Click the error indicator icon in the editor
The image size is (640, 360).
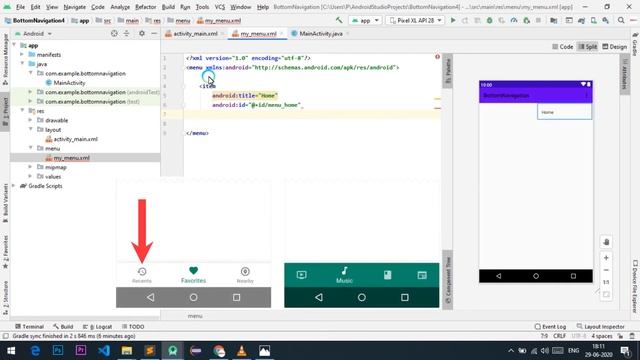pyautogui.click(x=437, y=57)
